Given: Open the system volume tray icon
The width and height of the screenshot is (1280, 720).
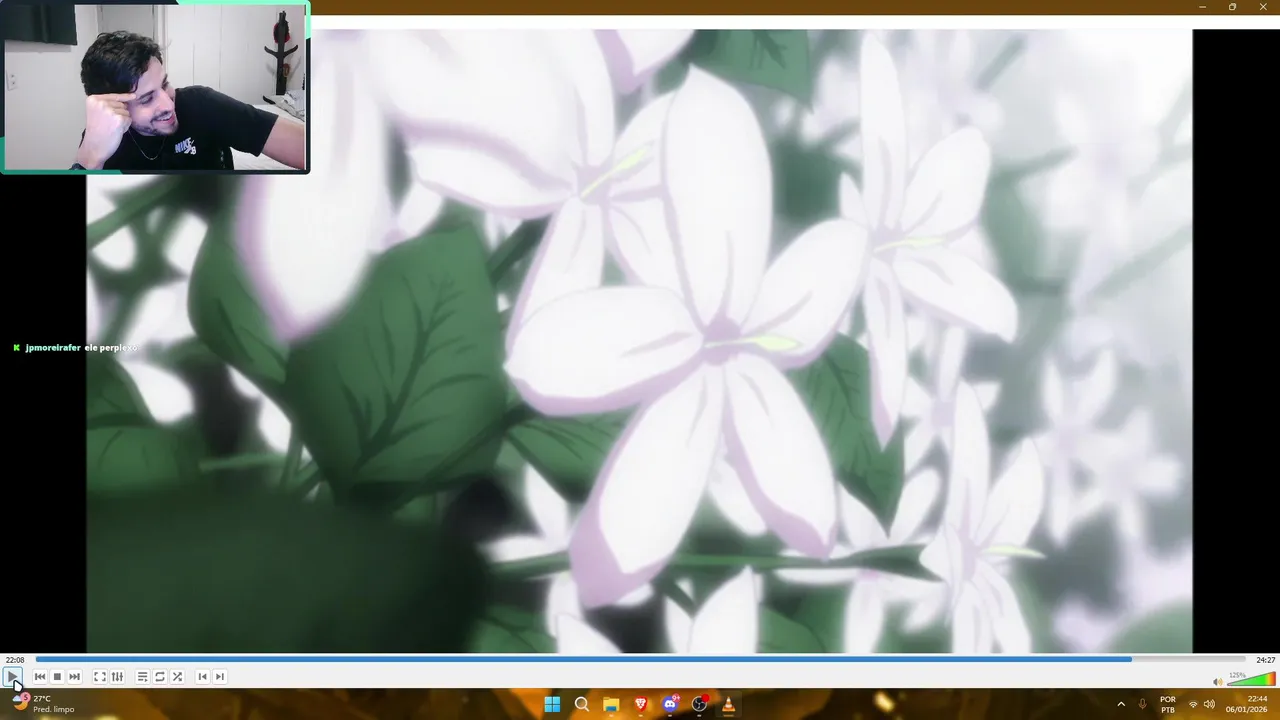Looking at the screenshot, I should coord(1210,704).
